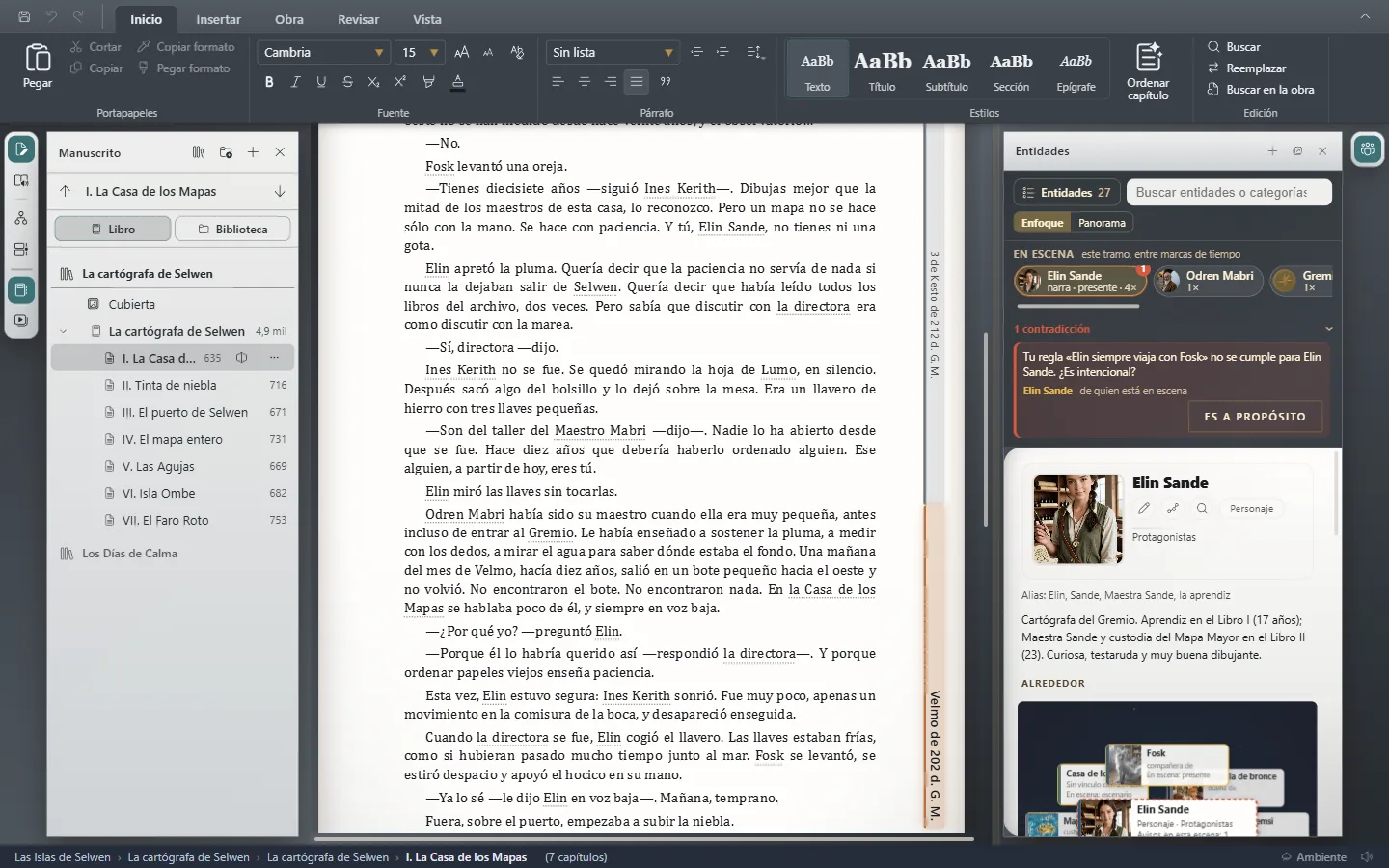Screen dimensions: 1389x868
Task: Edit Elin Sande entity with pencil icon
Action: click(x=1144, y=508)
